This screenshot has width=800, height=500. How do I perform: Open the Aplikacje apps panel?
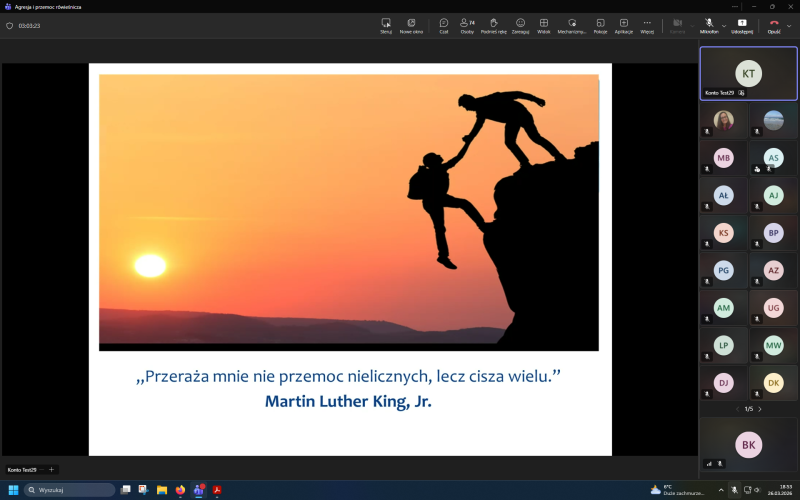tap(623, 25)
